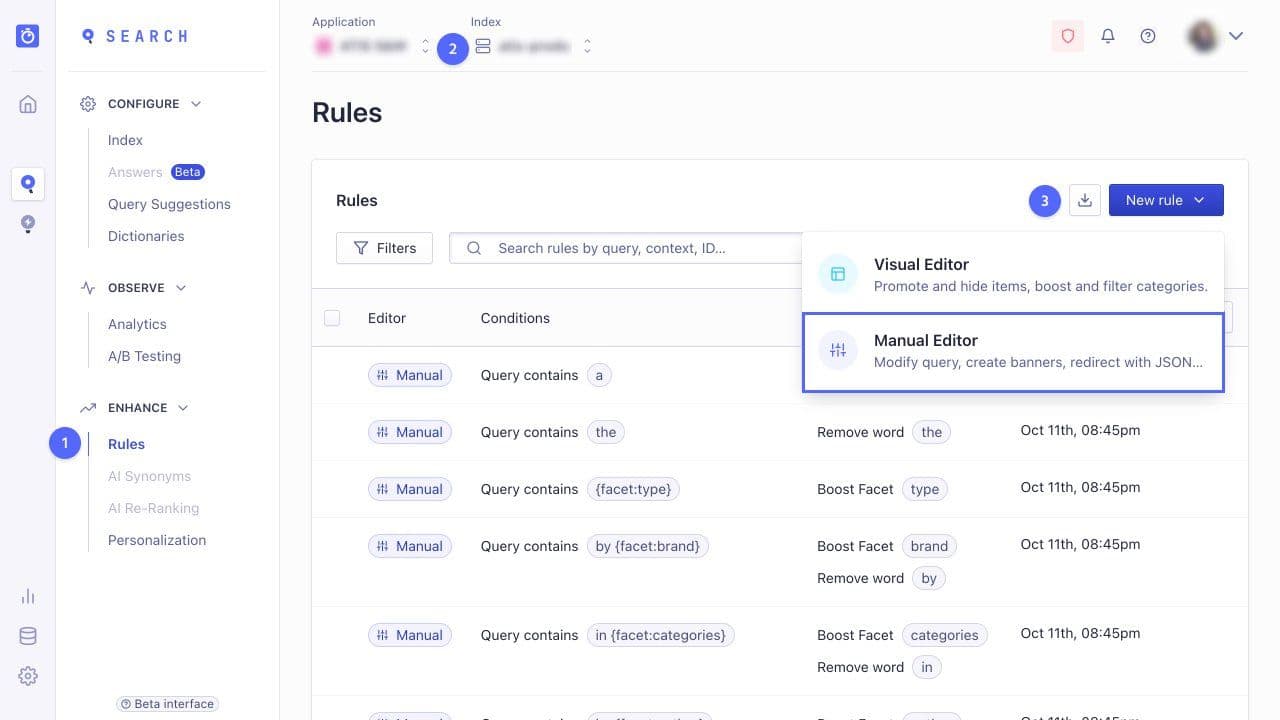Open Dictionaries in the sidebar
Viewport: 1280px width, 720px height.
(x=146, y=236)
